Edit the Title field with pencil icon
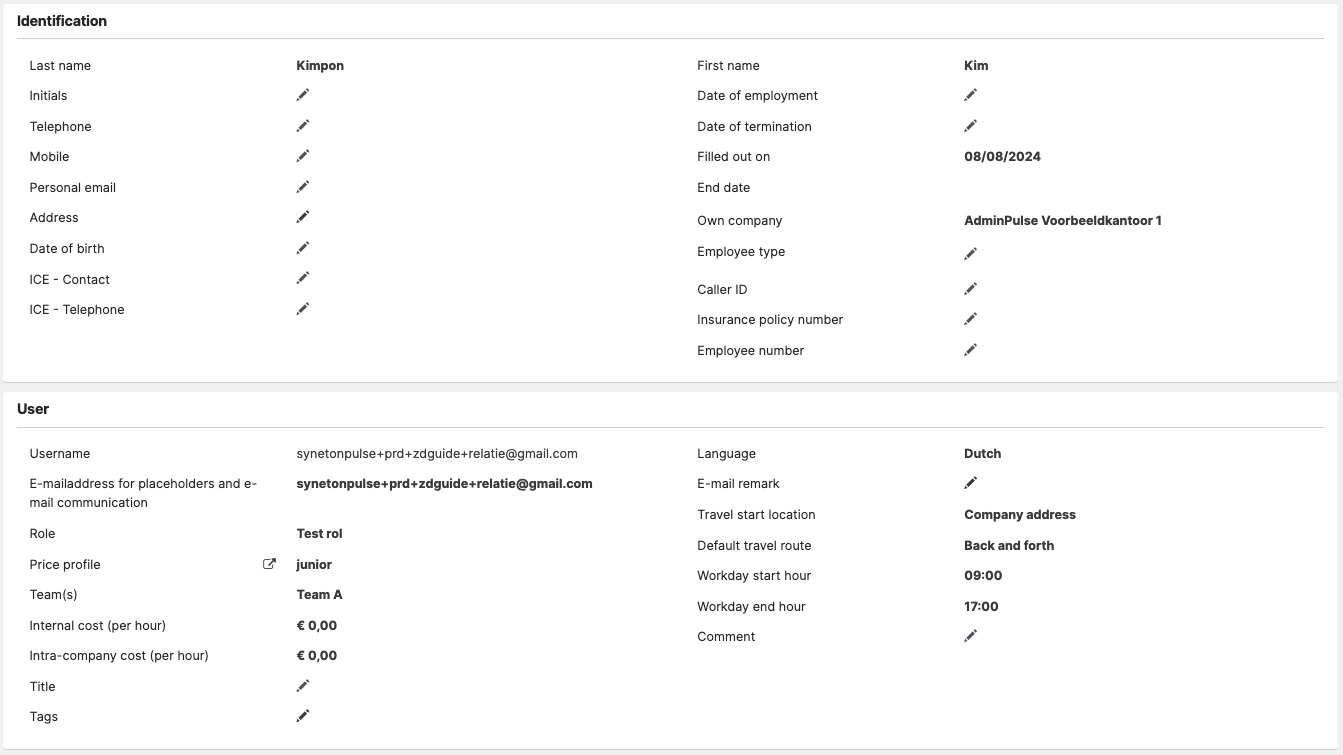 pyautogui.click(x=303, y=686)
